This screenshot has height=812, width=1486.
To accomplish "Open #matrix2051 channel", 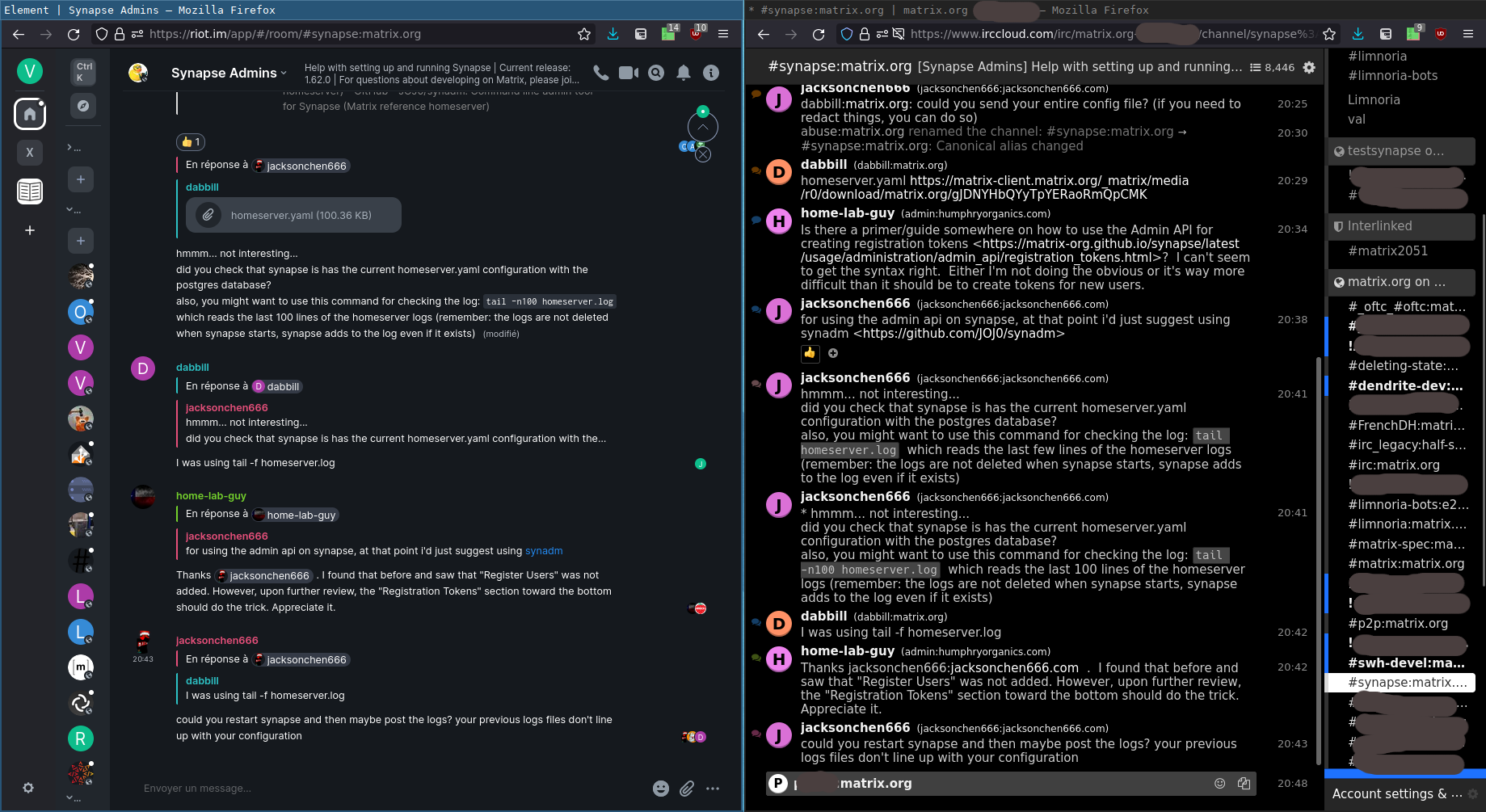I will pyautogui.click(x=1387, y=251).
